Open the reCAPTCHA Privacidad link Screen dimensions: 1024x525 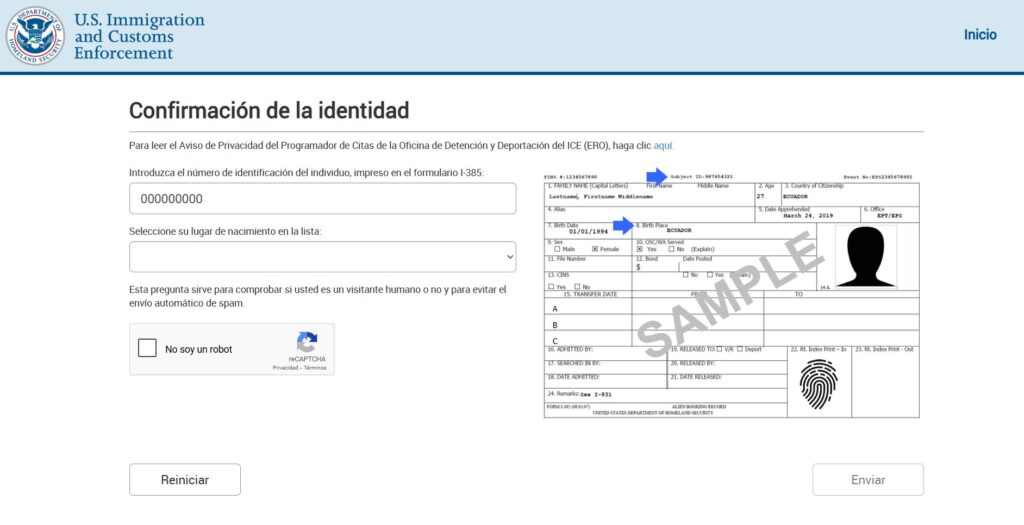pyautogui.click(x=286, y=368)
